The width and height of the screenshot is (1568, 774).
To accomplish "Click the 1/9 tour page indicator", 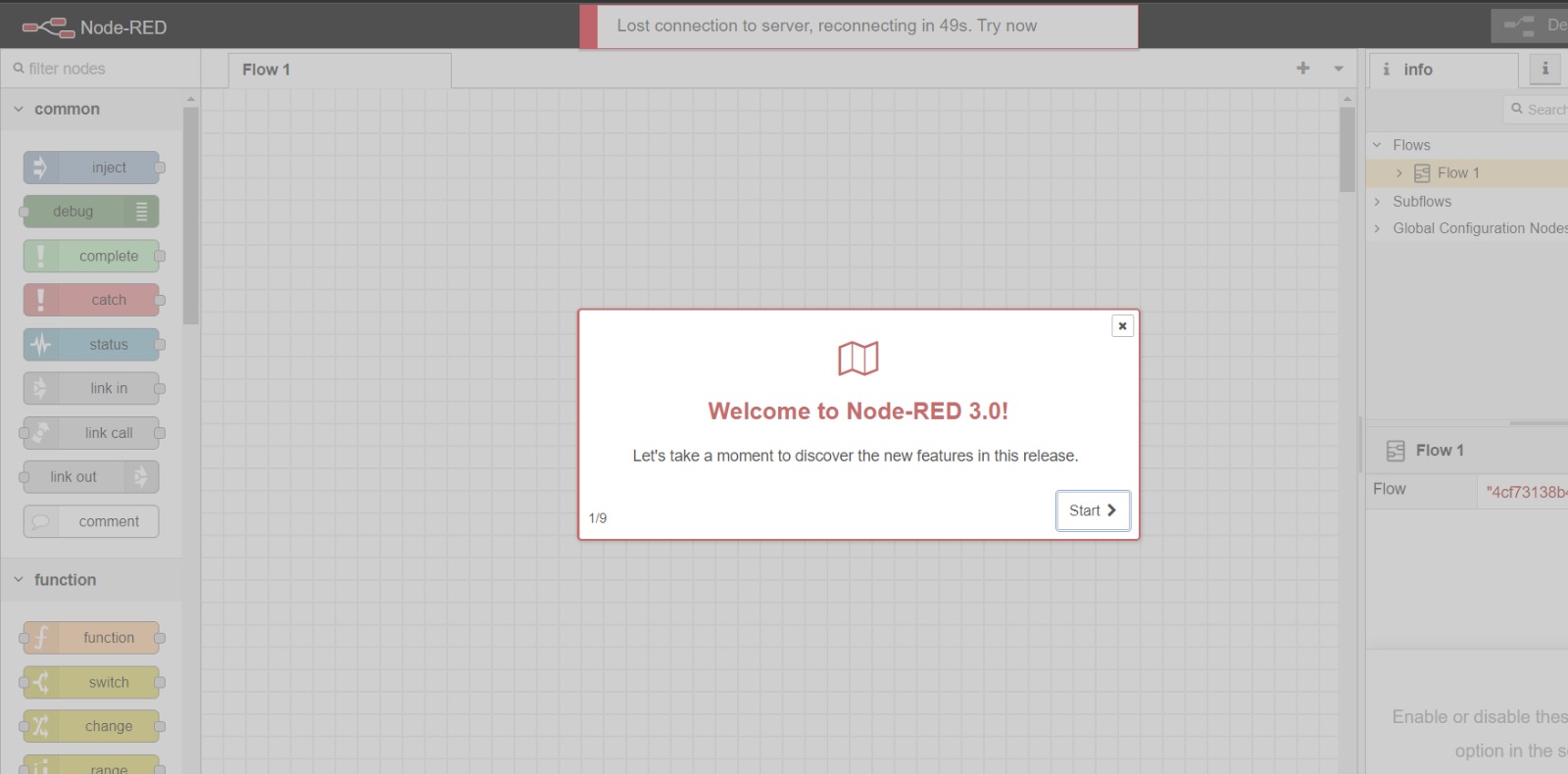I will click(598, 518).
